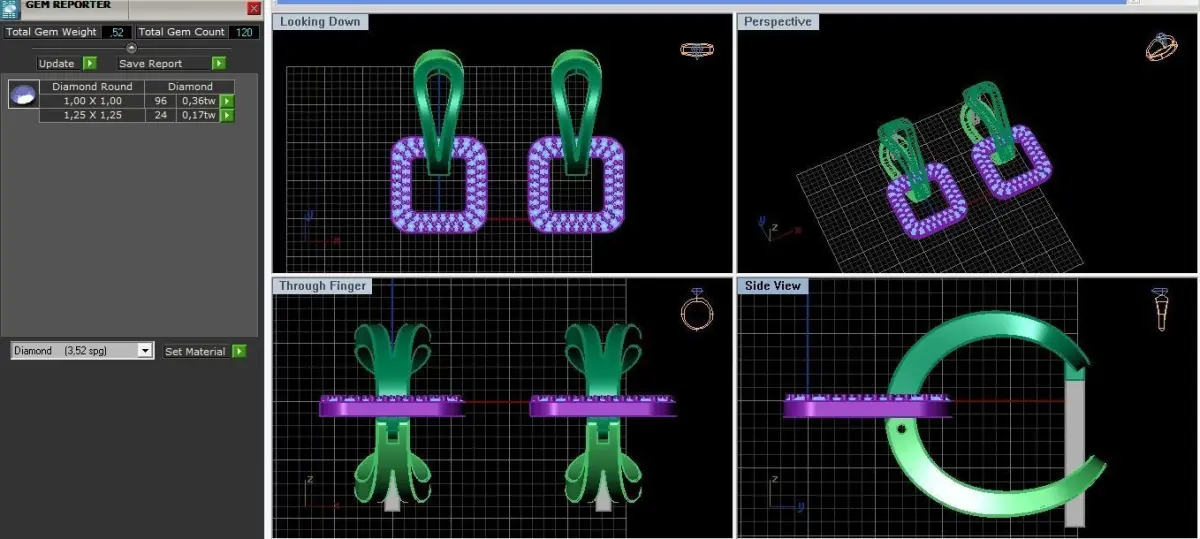Click the Perspective viewport label
The width and height of the screenshot is (1200, 539).
(x=777, y=21)
